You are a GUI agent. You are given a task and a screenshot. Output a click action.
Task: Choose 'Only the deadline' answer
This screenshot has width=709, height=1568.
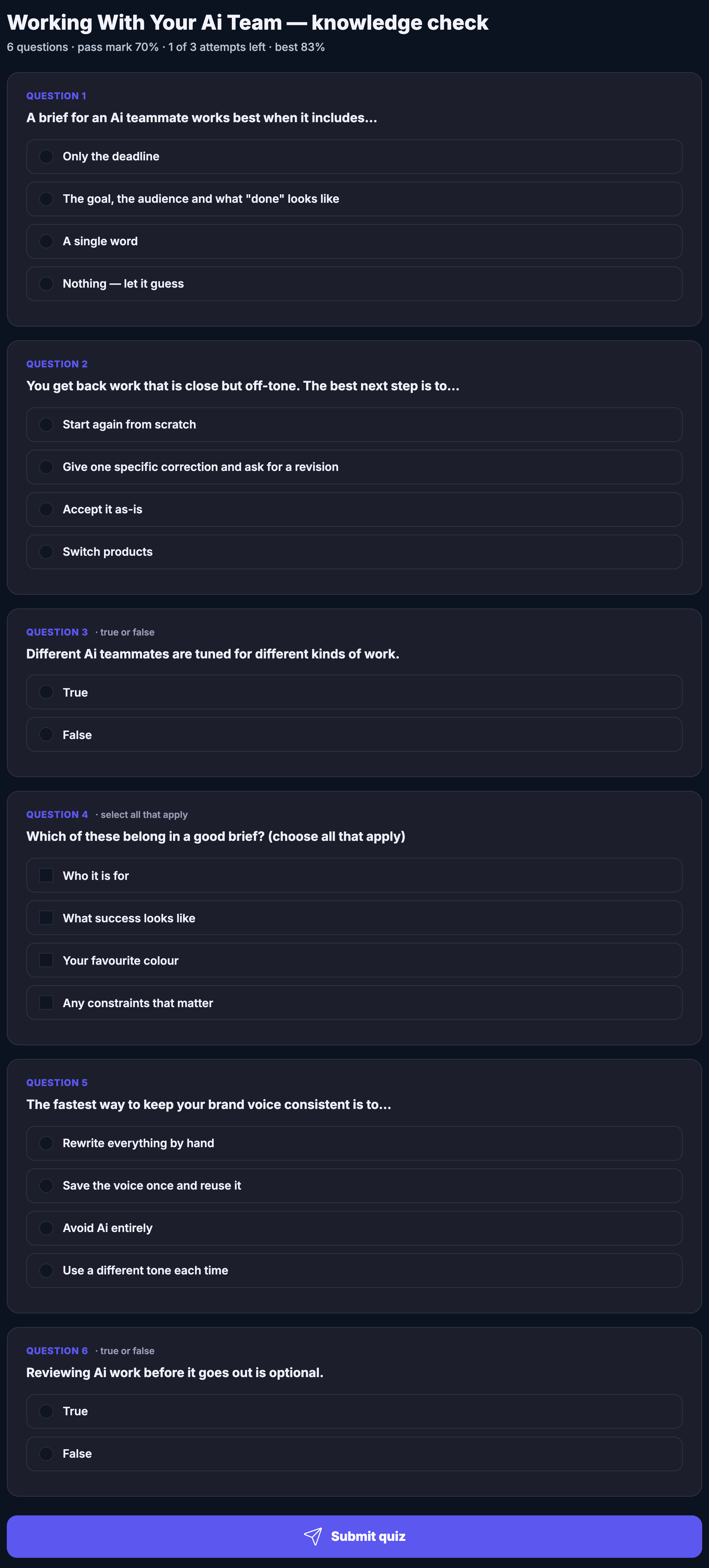pyautogui.click(x=354, y=156)
